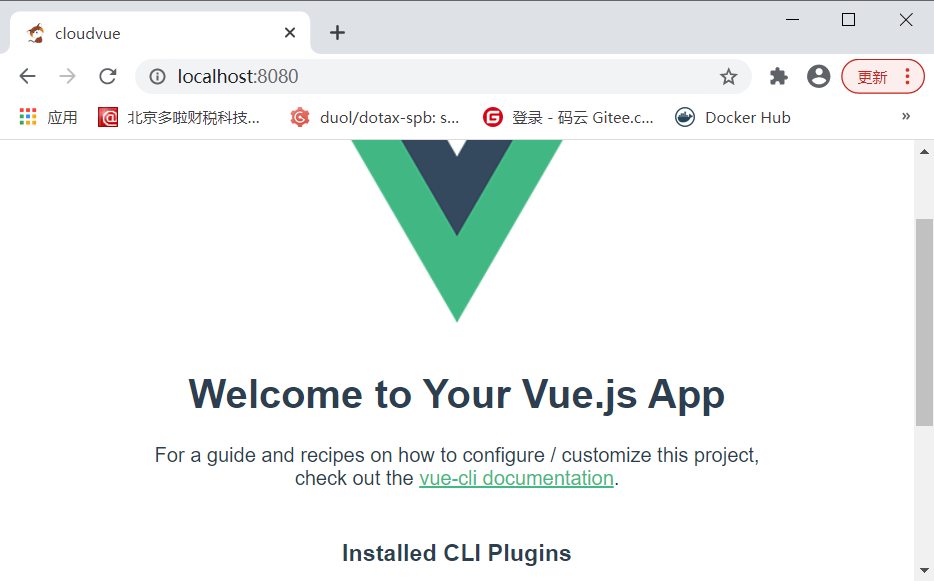Click the page scrollbar down arrow

[924, 570]
